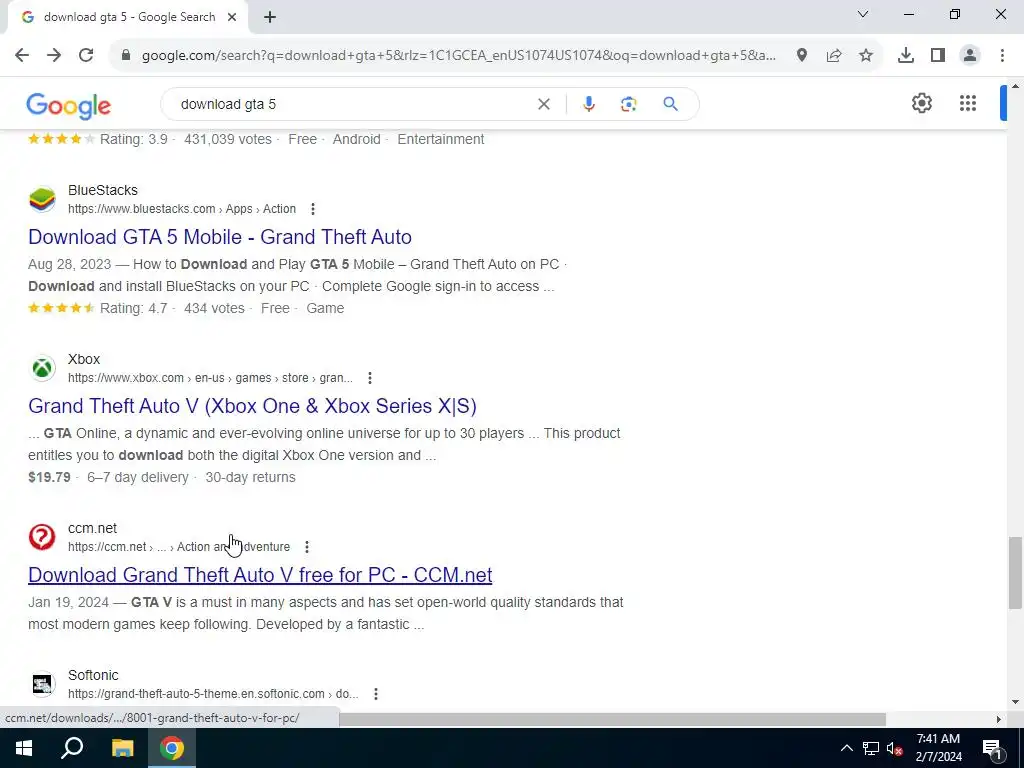The height and width of the screenshot is (768, 1024).
Task: Click the 'Jan 19, 2024' date text
Action: pos(69,602)
